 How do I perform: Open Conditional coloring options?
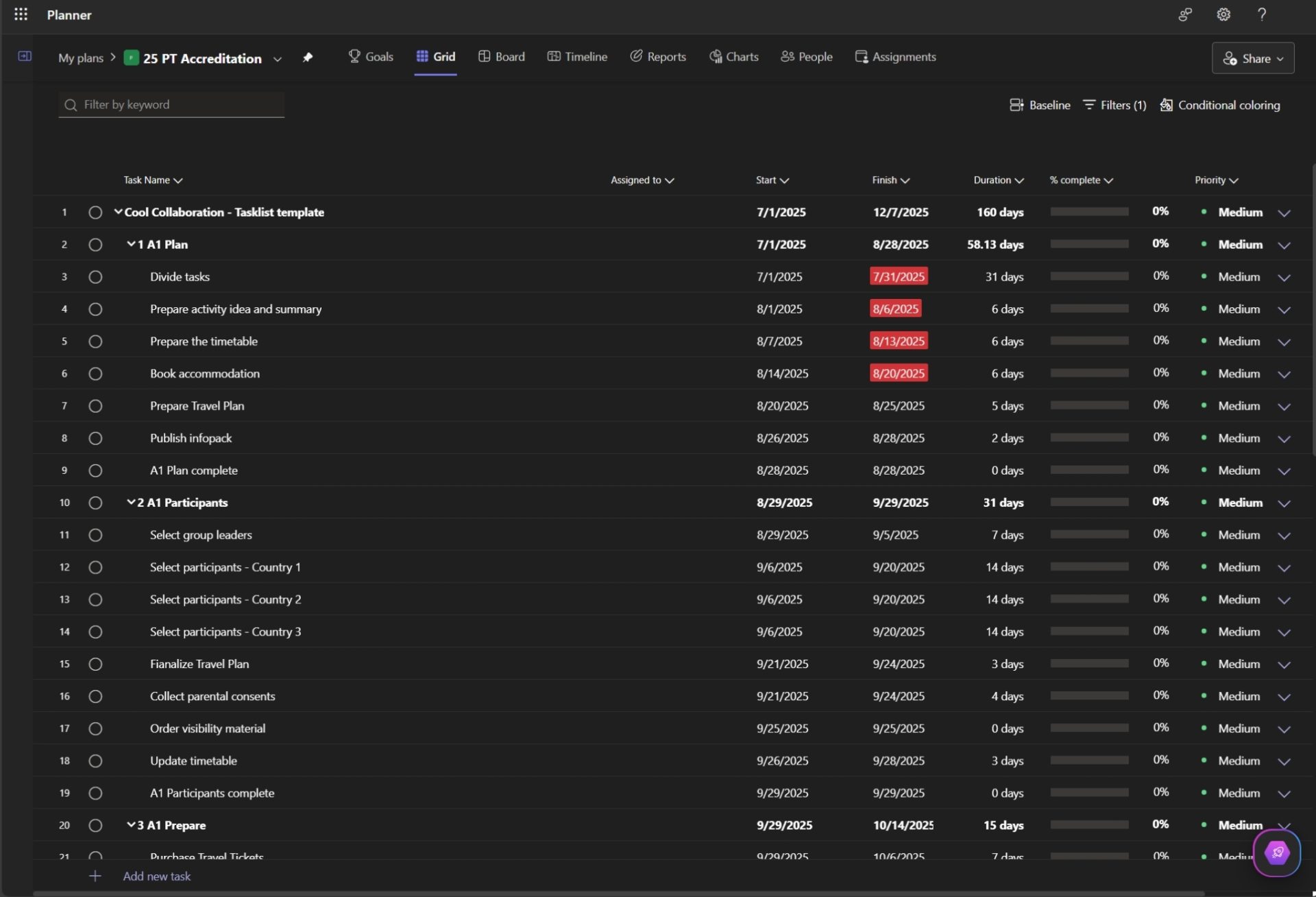1219,105
